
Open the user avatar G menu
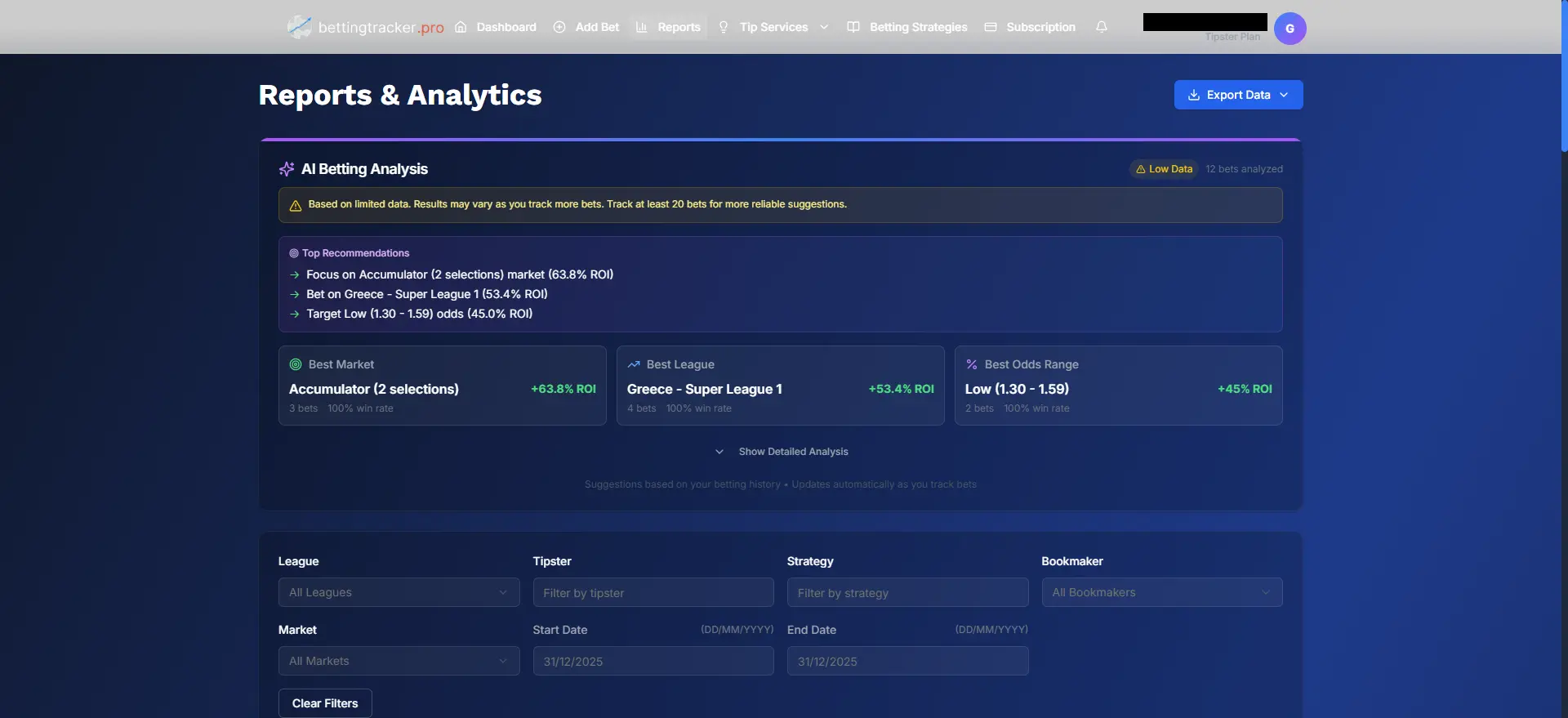pyautogui.click(x=1290, y=29)
